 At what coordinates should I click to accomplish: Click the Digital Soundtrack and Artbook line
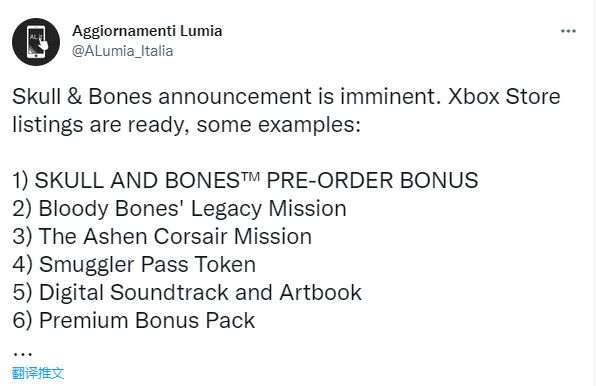(x=187, y=293)
